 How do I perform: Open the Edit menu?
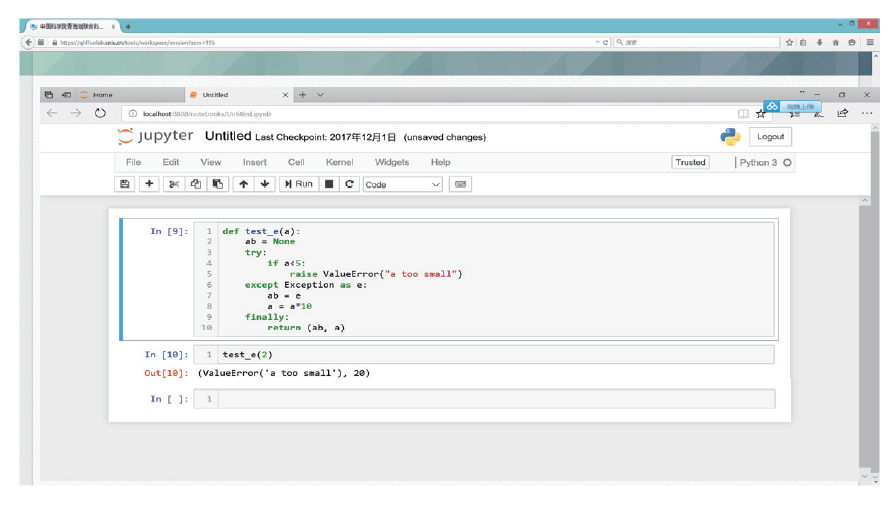pos(170,162)
